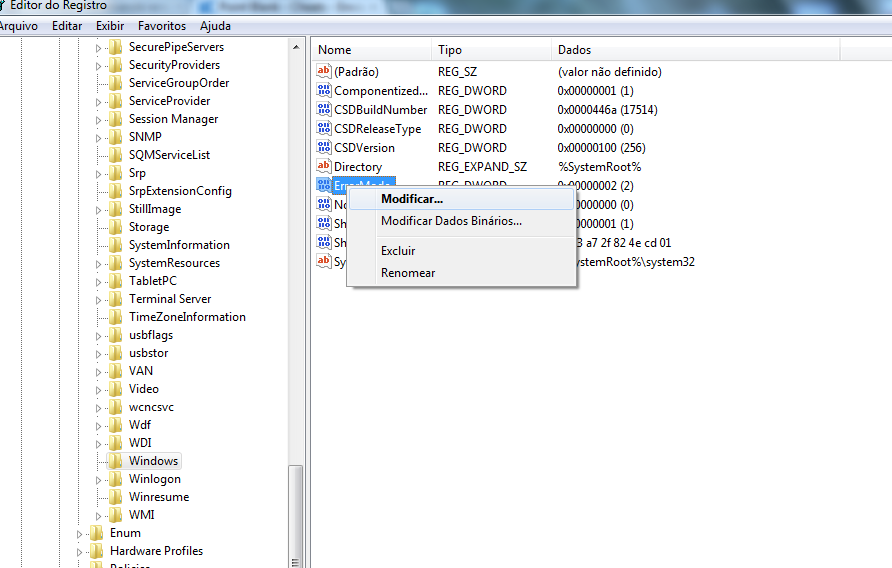Click the Nome column header
The image size is (892, 568).
[x=335, y=50]
